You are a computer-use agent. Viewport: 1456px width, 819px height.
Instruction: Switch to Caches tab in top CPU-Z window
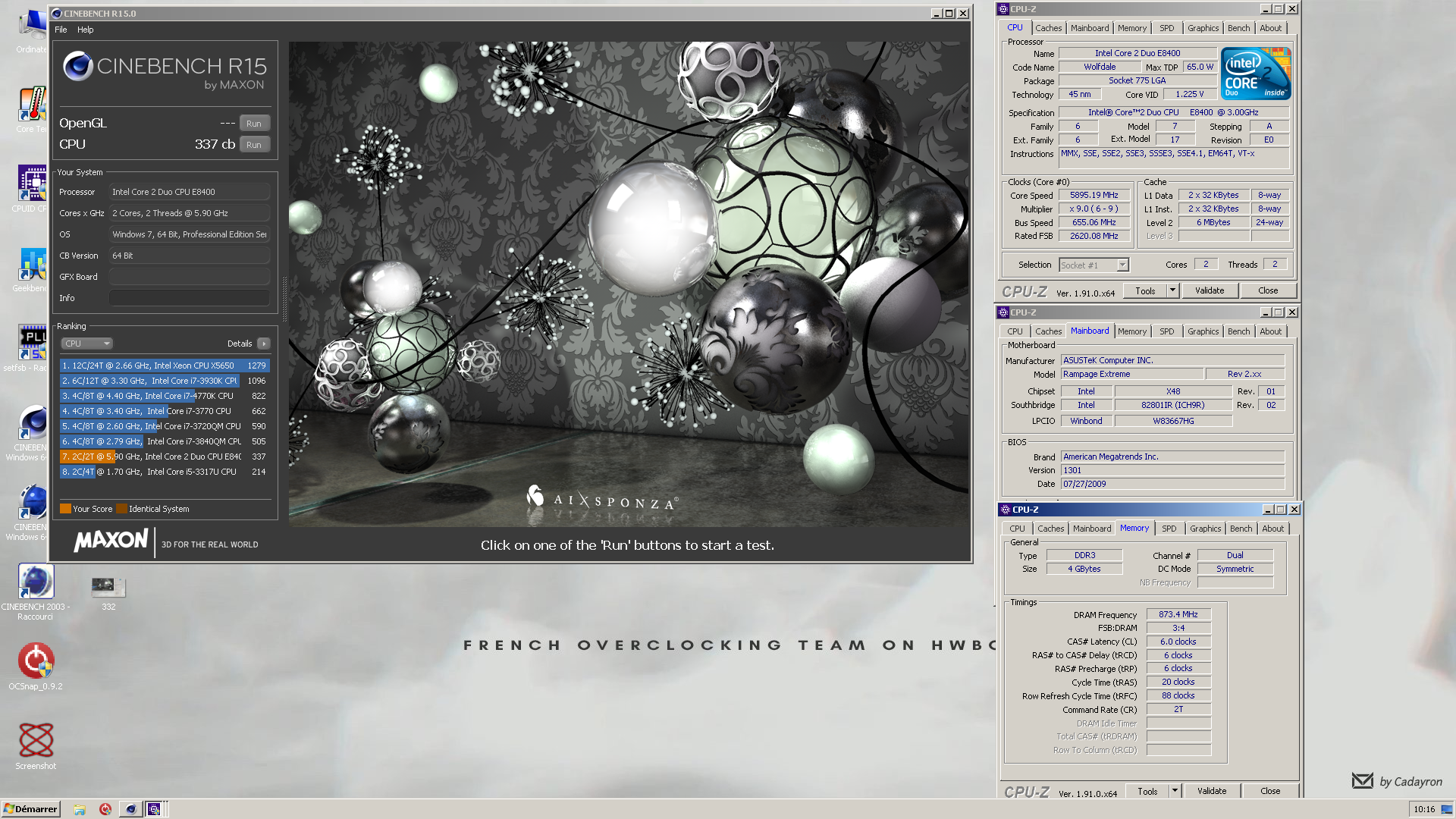pyautogui.click(x=1049, y=28)
